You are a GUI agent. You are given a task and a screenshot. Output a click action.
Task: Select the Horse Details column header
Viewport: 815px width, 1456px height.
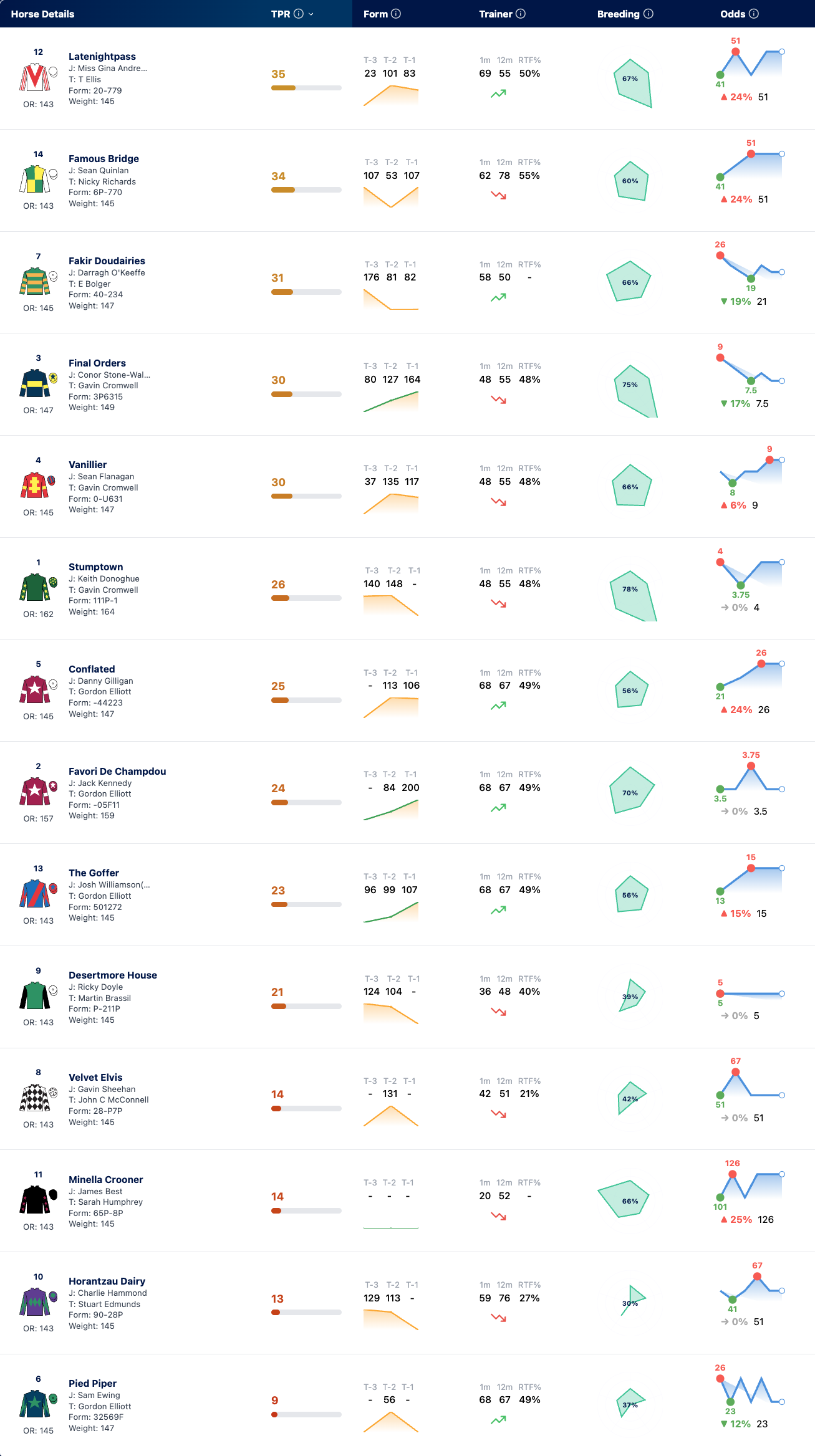click(42, 14)
